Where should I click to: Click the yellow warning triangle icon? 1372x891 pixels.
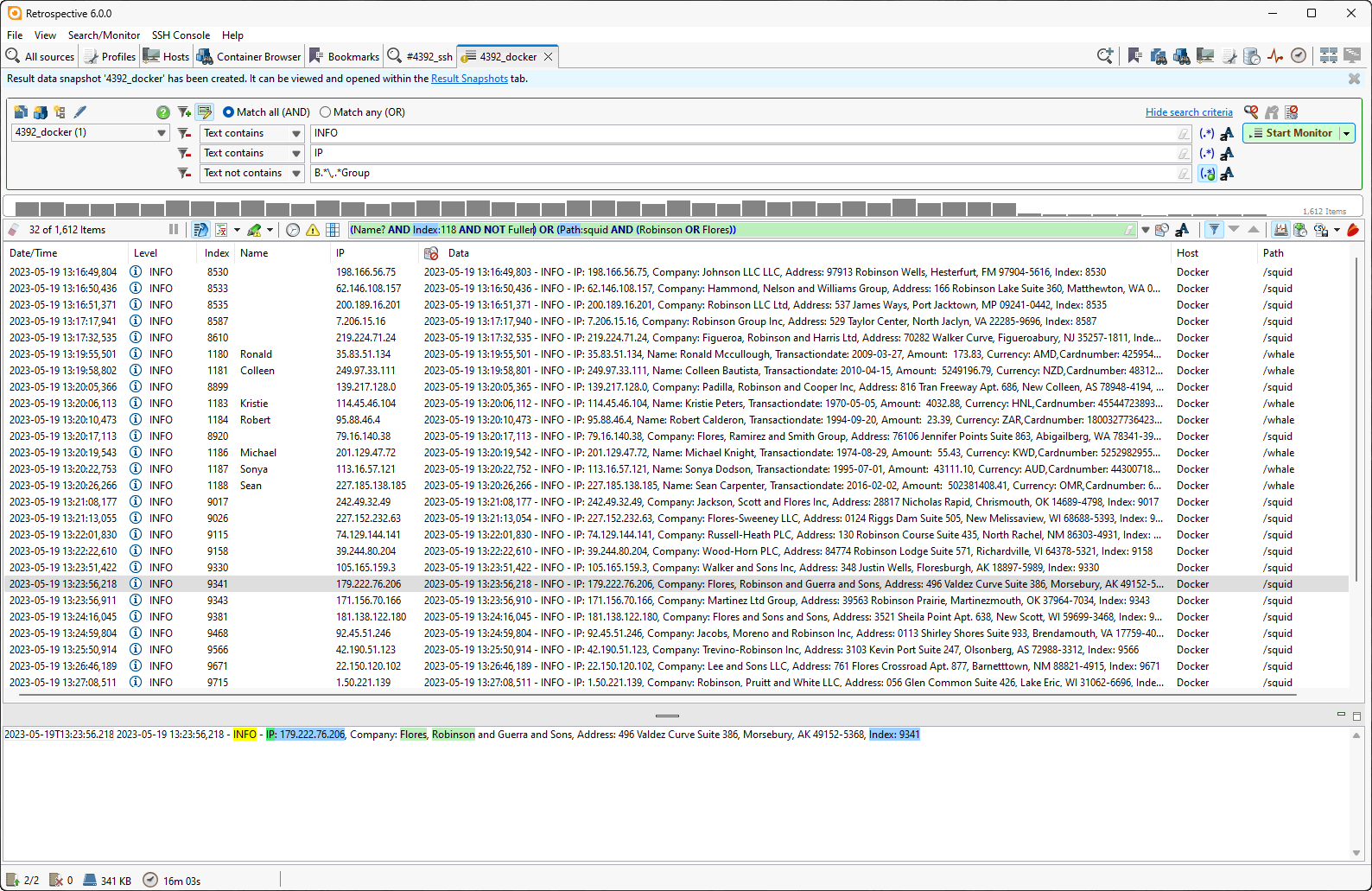313,230
